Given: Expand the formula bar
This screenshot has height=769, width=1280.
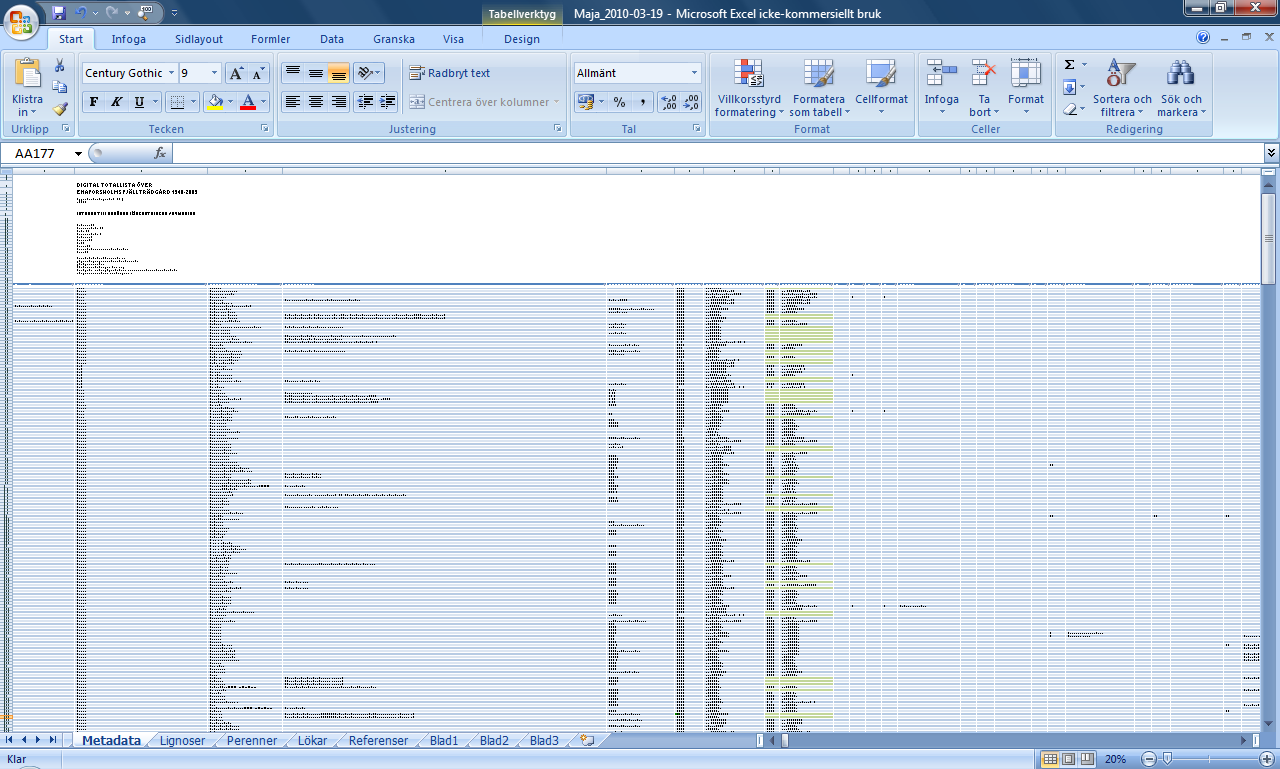Looking at the screenshot, I should pos(1271,153).
